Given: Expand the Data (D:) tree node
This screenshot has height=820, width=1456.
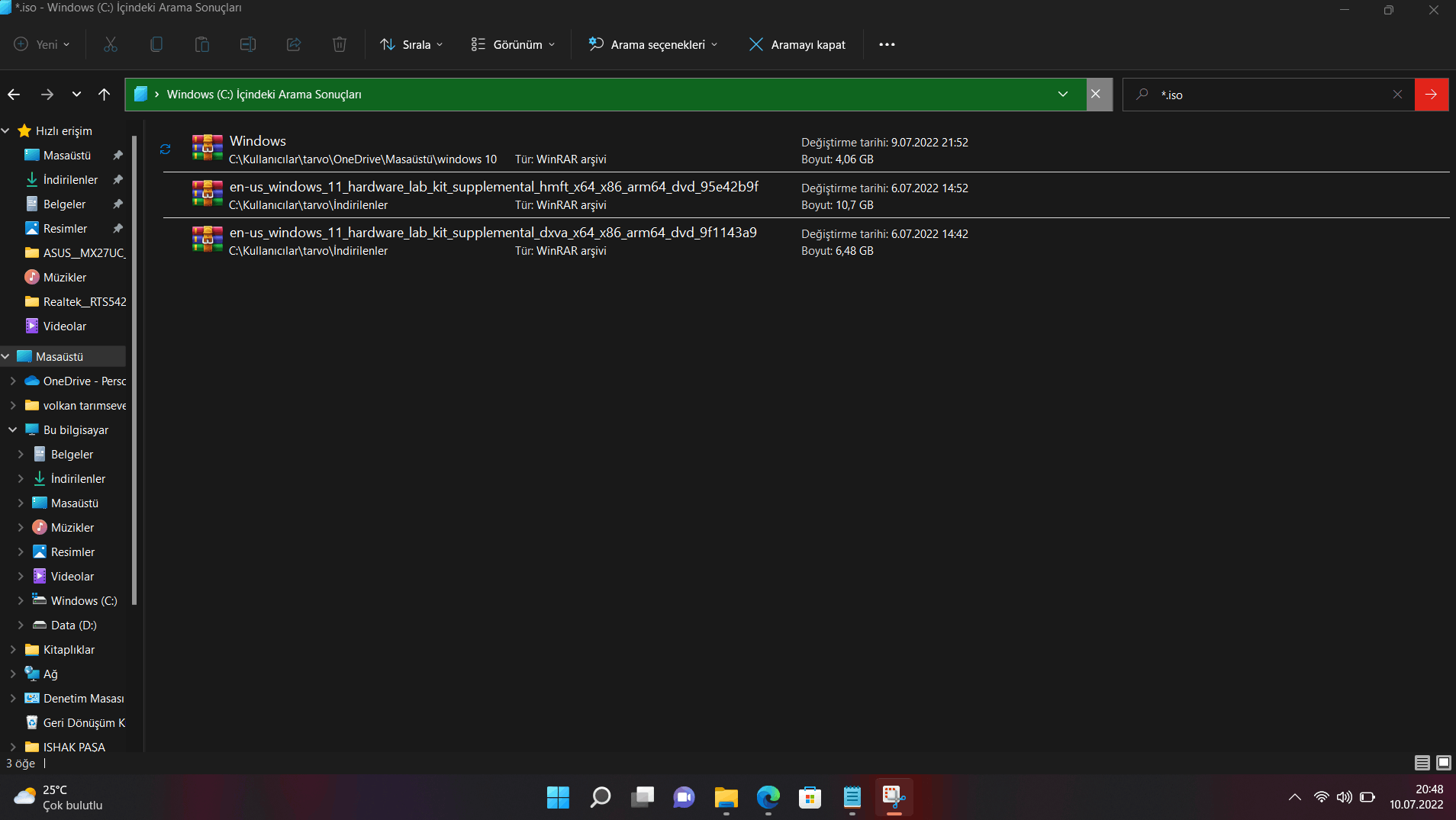Looking at the screenshot, I should [x=21, y=625].
